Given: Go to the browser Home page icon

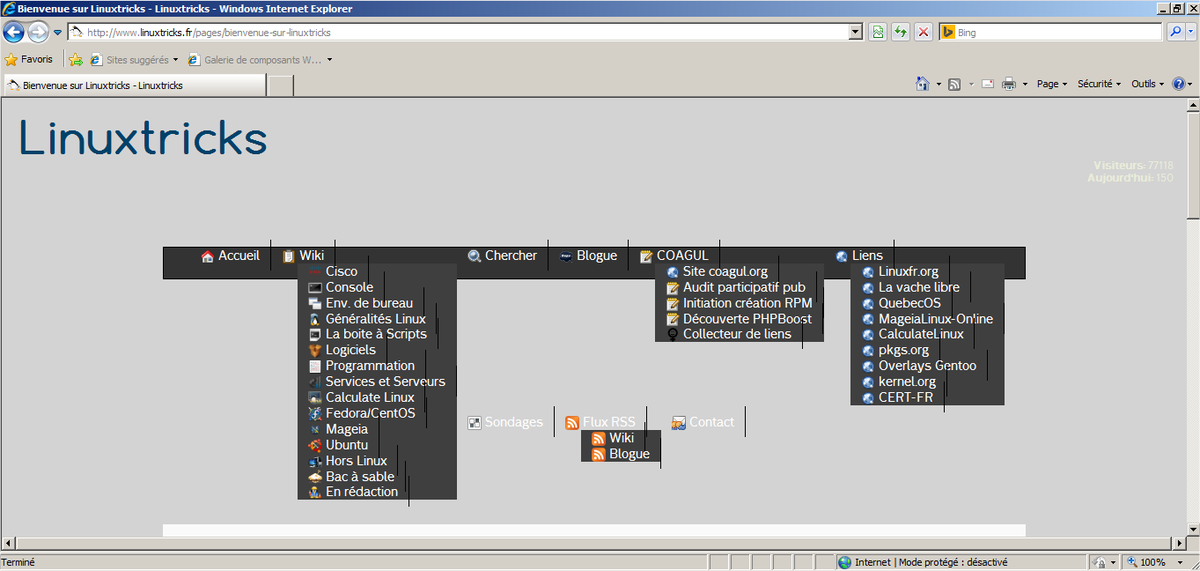Looking at the screenshot, I should click(x=923, y=84).
